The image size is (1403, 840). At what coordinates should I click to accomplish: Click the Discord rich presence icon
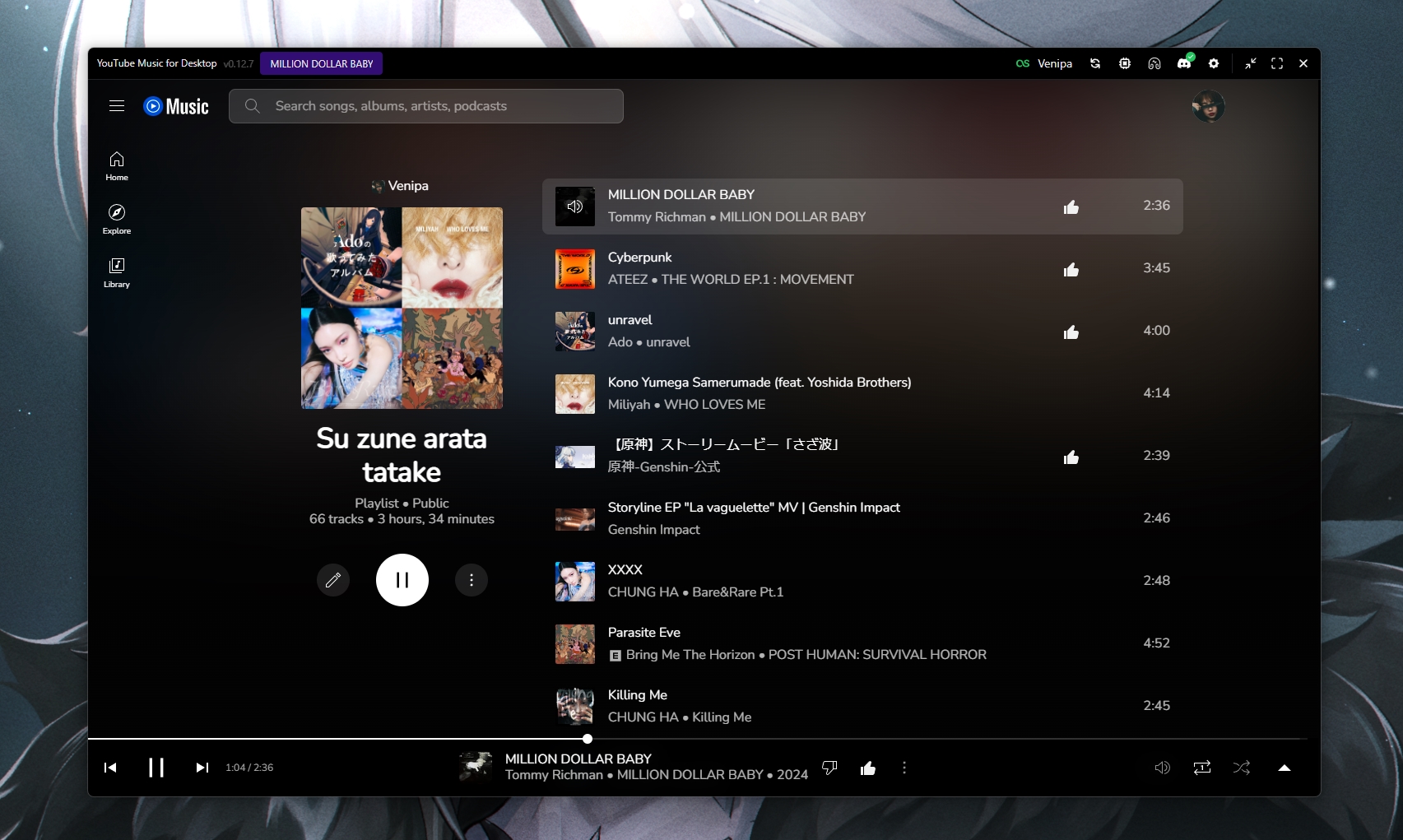click(1183, 63)
